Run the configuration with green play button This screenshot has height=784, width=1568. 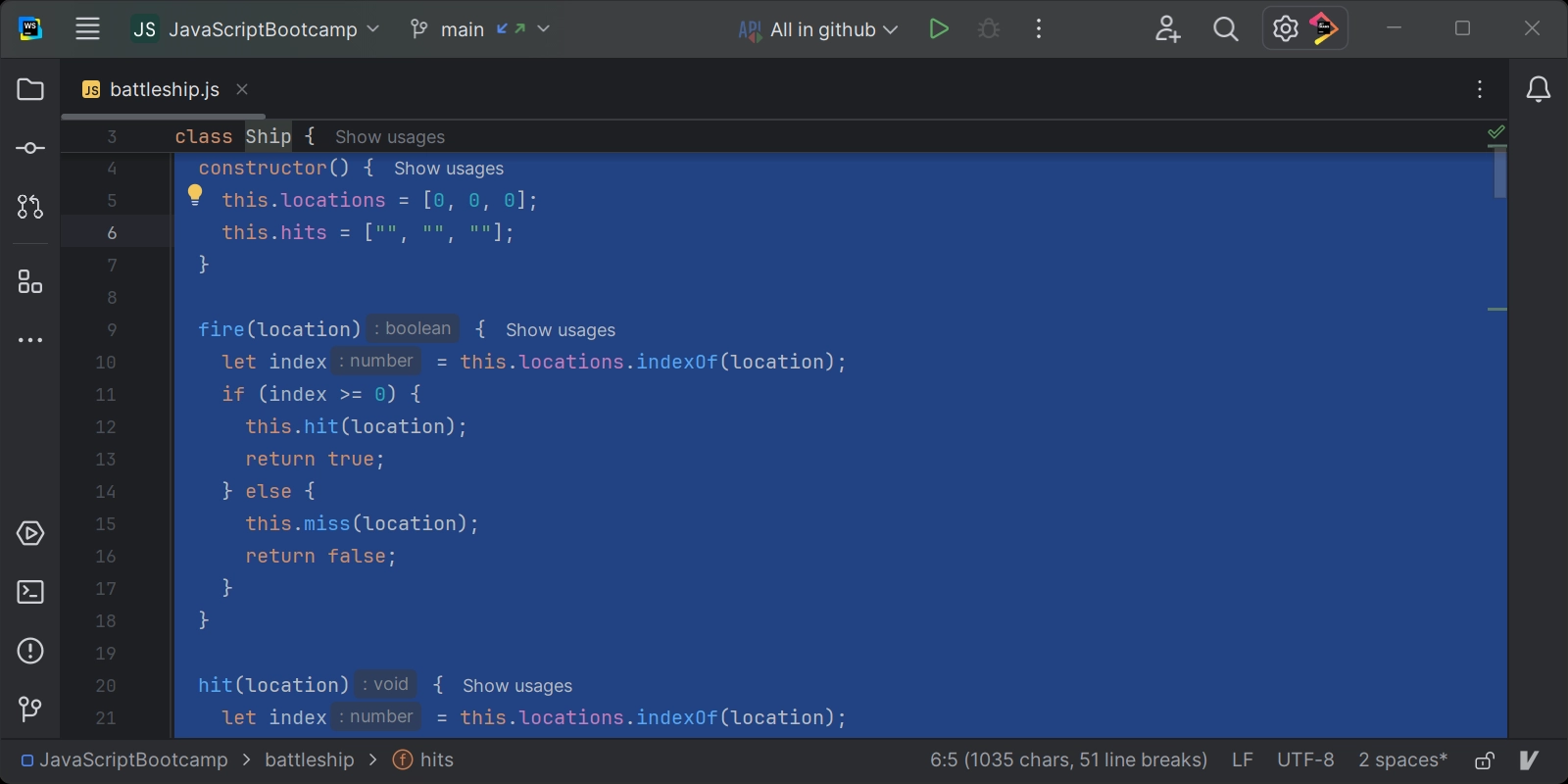tap(939, 29)
